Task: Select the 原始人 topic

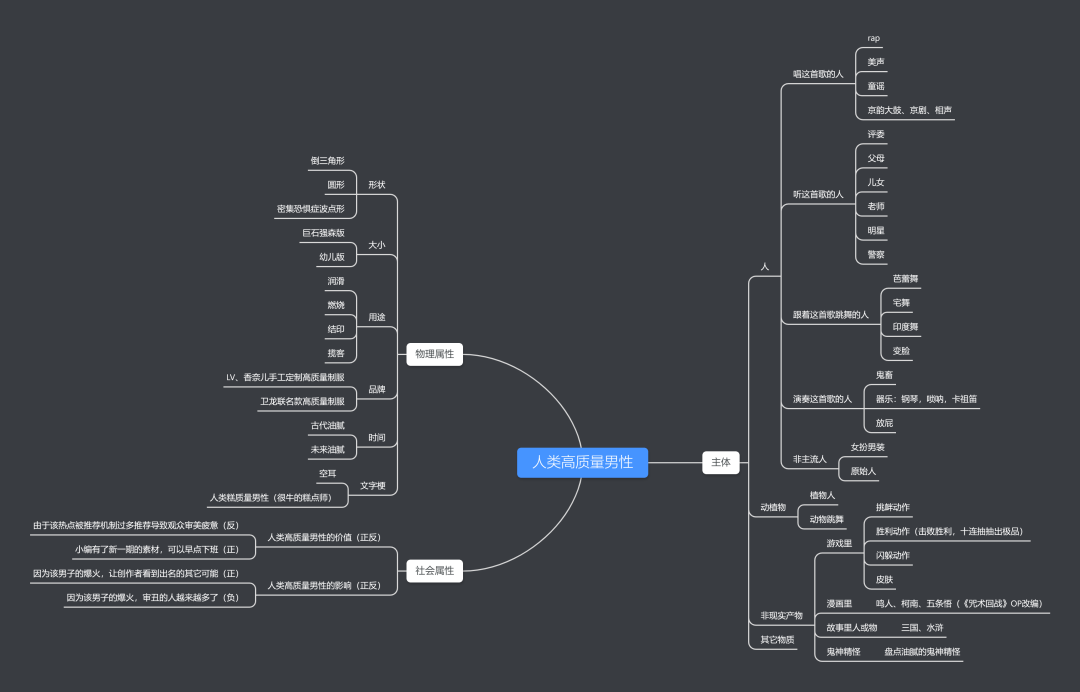Action: point(863,471)
